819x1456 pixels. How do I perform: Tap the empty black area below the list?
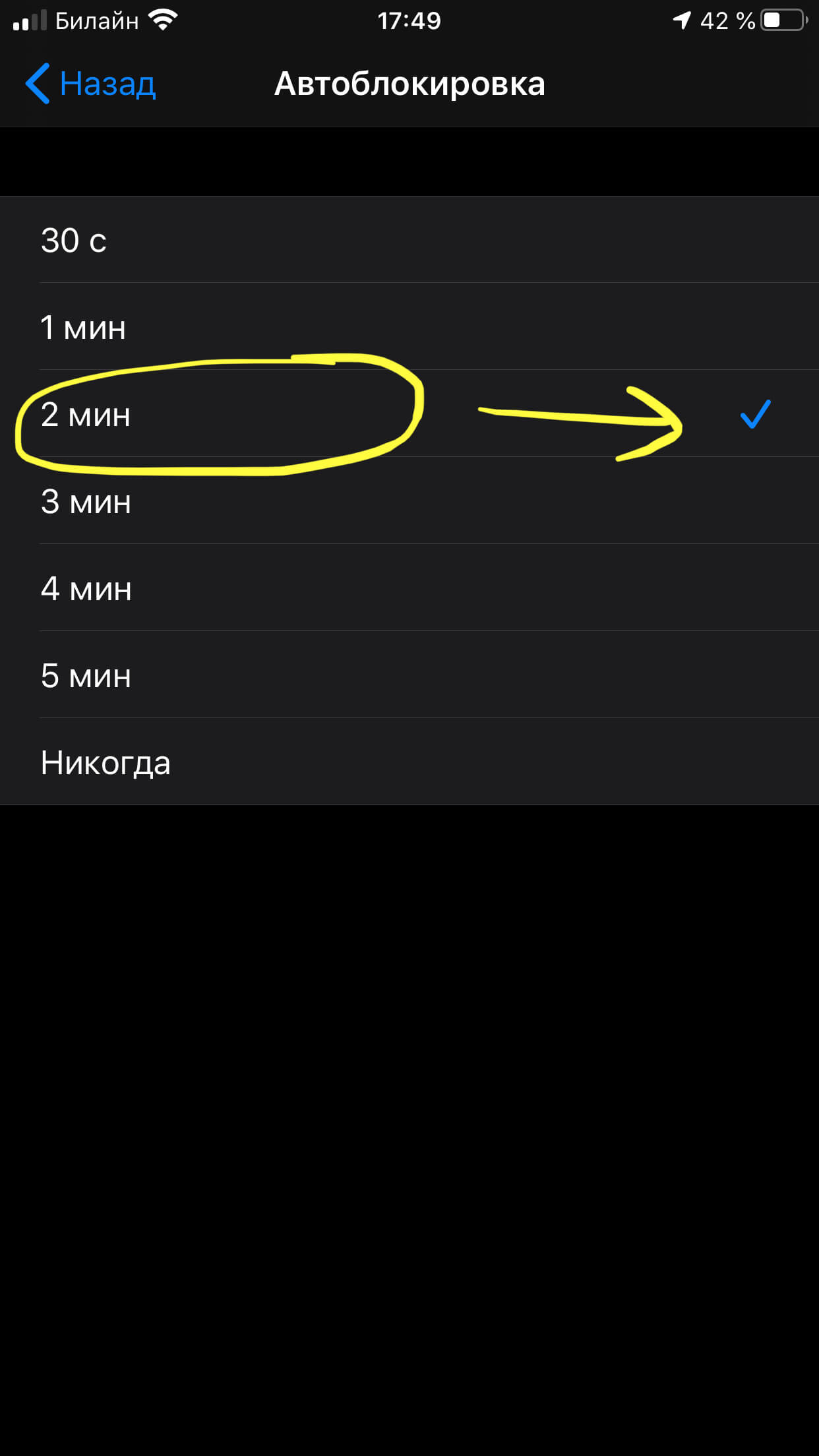coord(409,1128)
